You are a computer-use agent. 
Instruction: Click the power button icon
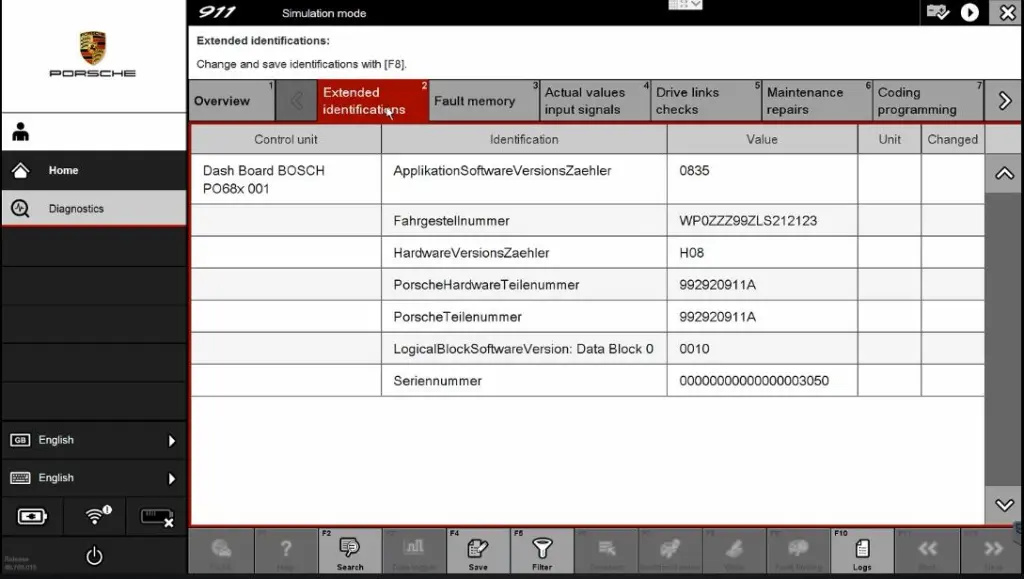click(x=94, y=556)
